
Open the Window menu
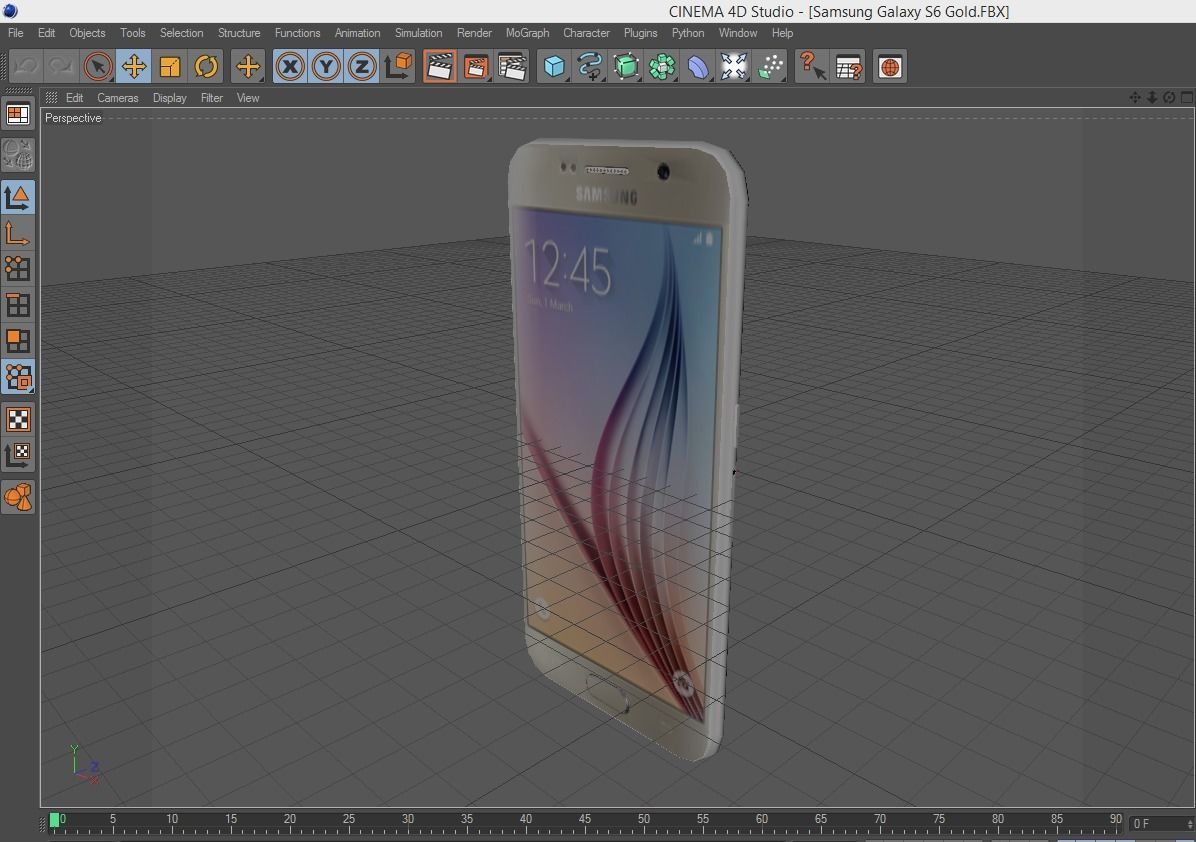[738, 33]
